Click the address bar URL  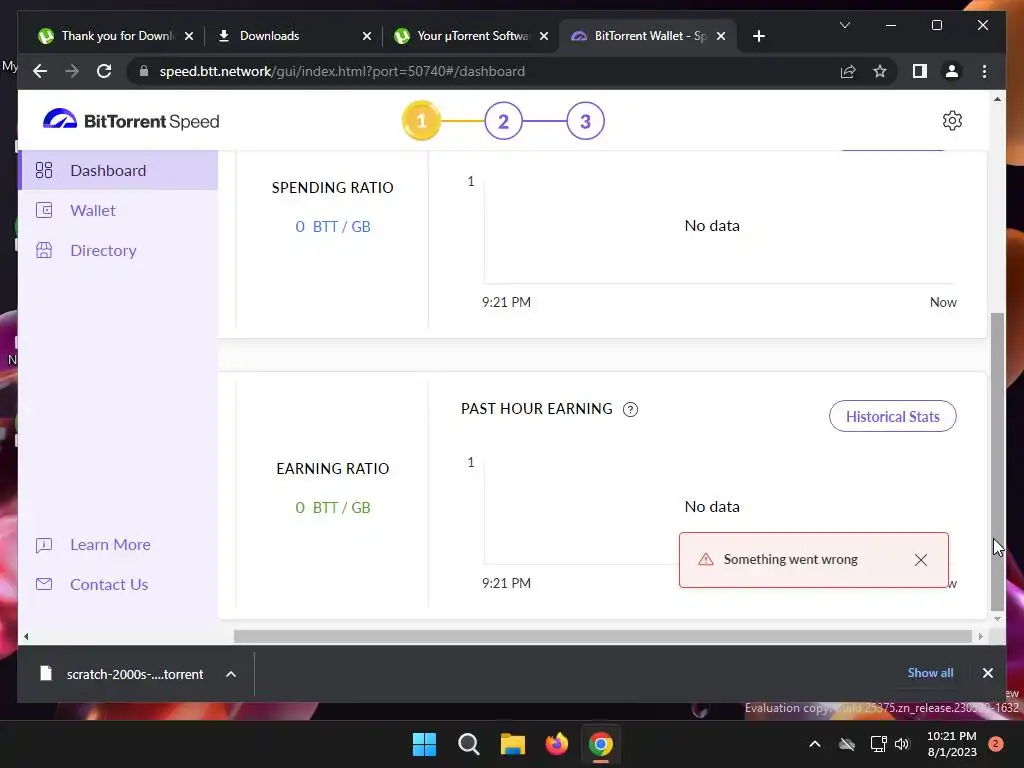click(x=342, y=71)
